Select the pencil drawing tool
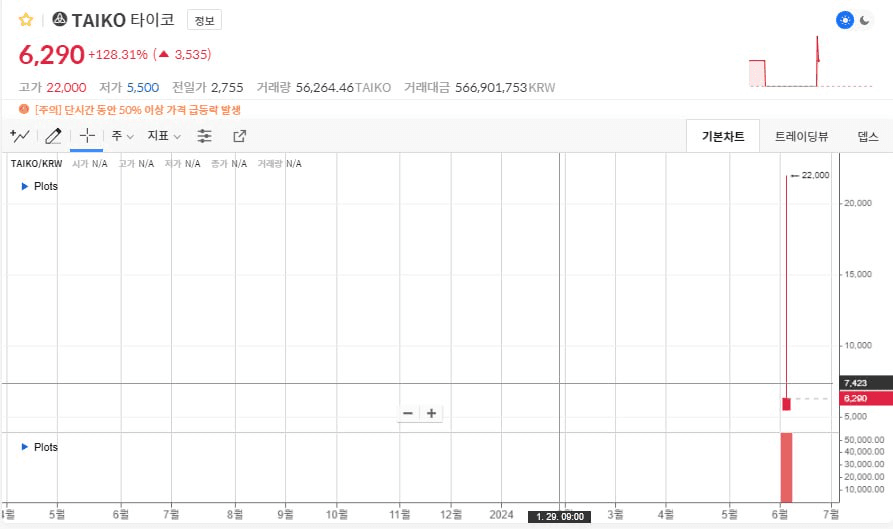The width and height of the screenshot is (893, 529). tap(53, 136)
